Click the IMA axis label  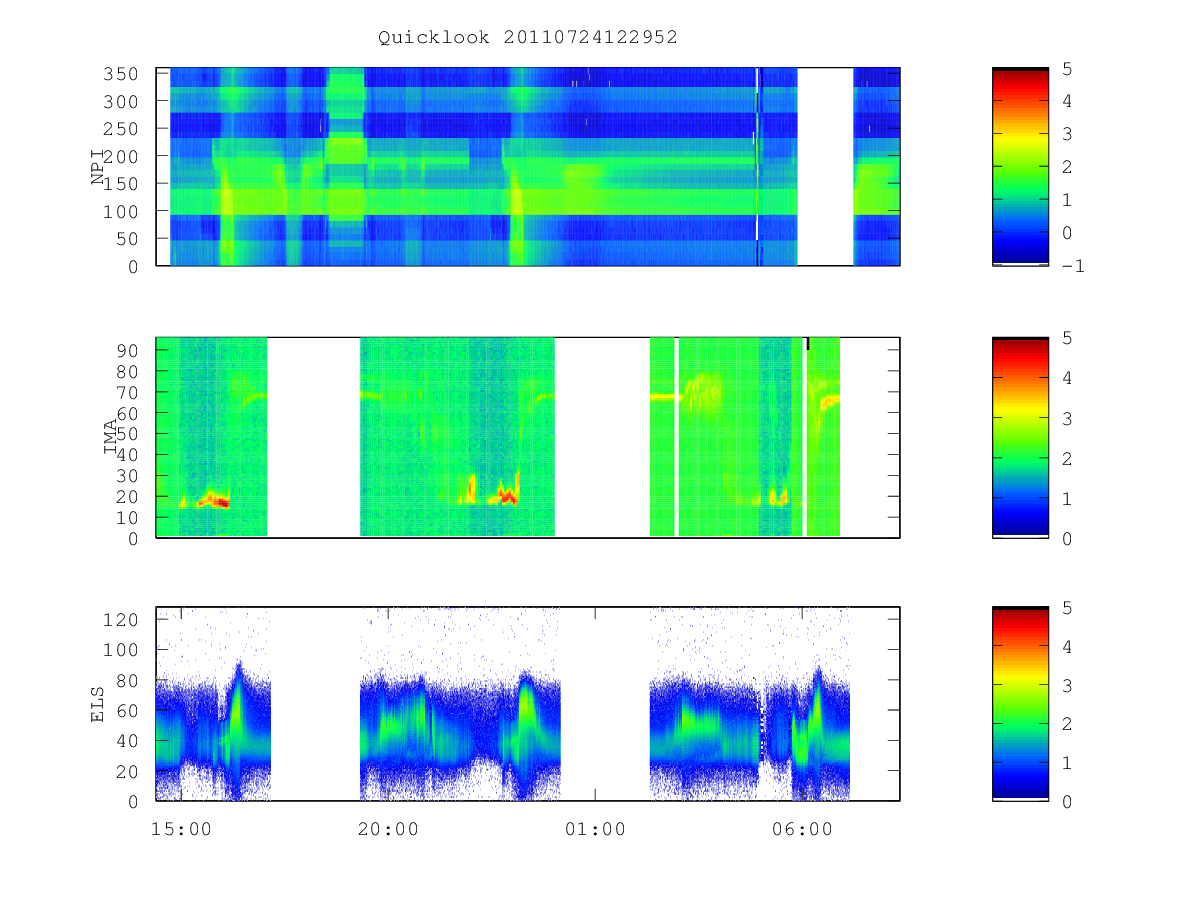(111, 437)
